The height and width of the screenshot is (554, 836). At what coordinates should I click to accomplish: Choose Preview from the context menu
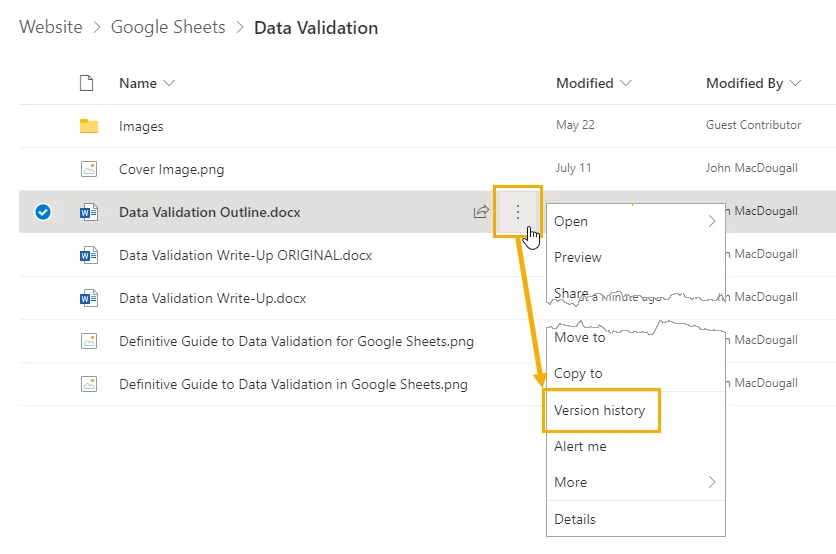577,258
